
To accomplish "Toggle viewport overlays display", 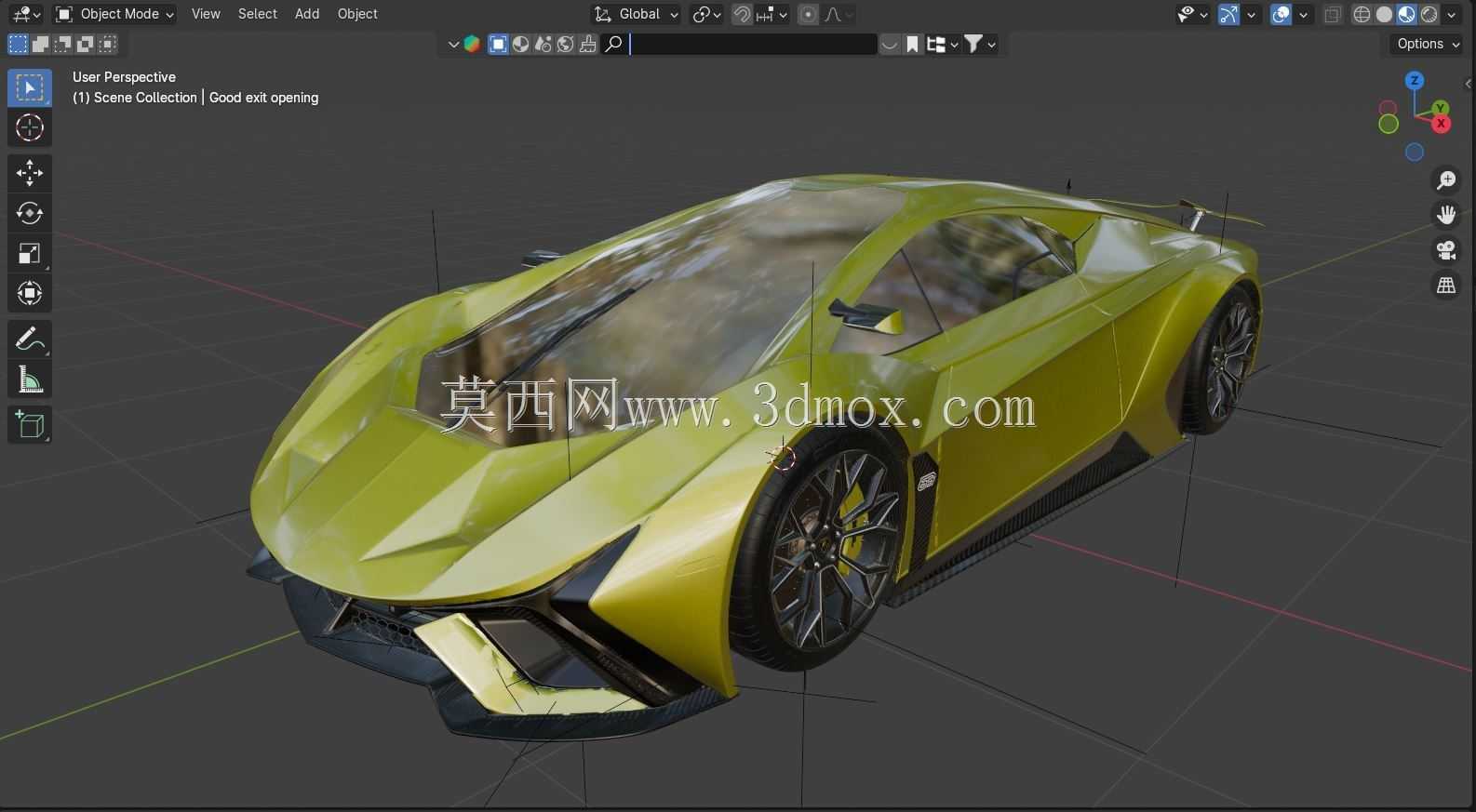I will [x=1281, y=14].
